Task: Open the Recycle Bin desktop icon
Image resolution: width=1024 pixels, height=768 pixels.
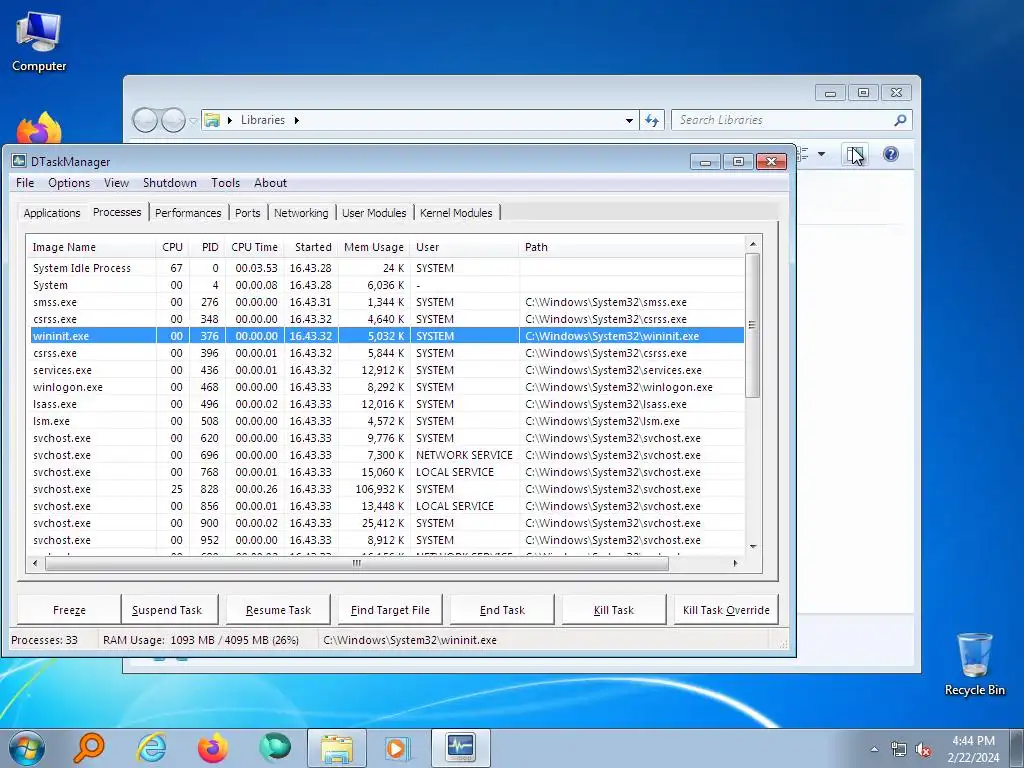Action: click(x=974, y=664)
